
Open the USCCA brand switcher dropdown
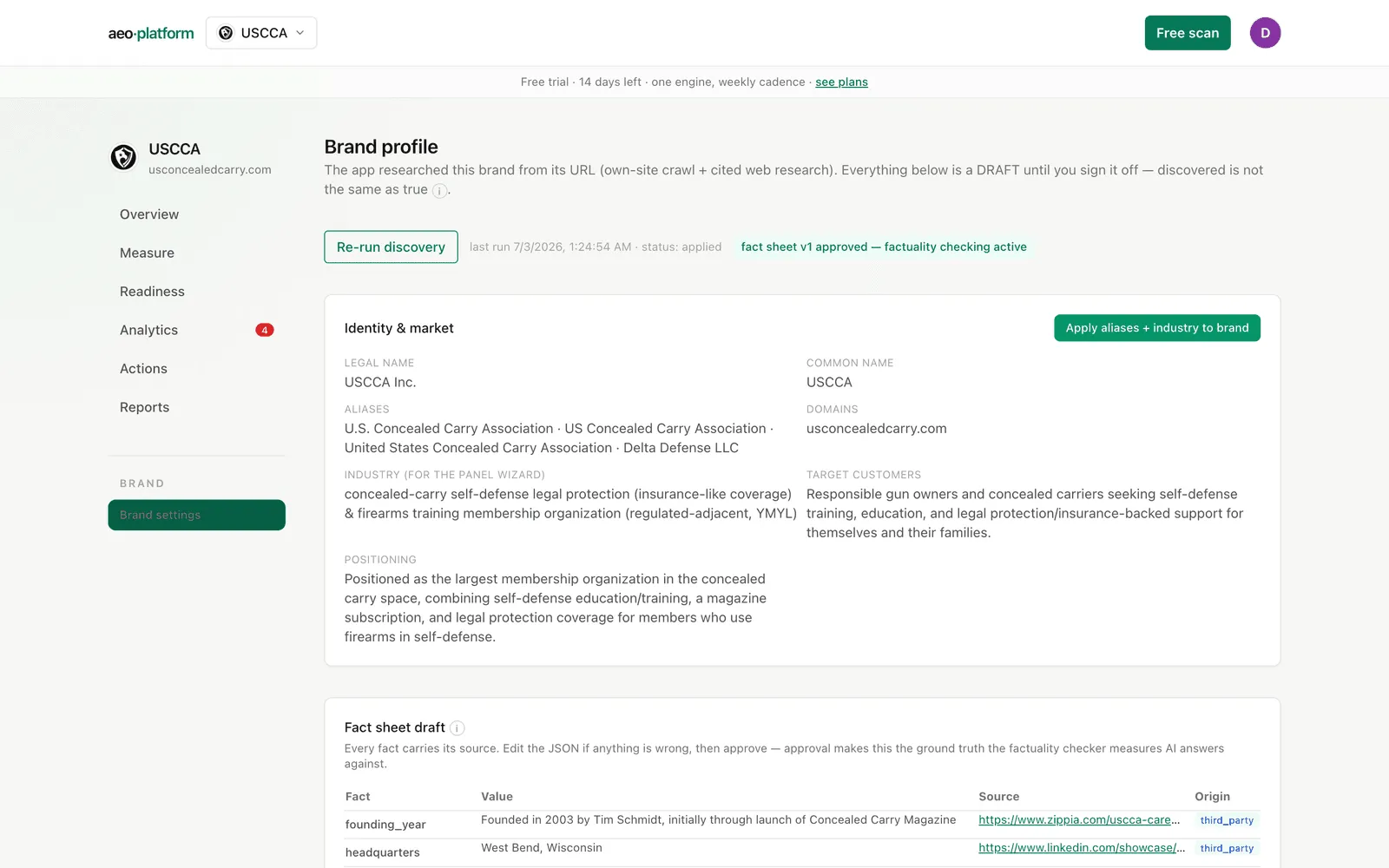click(261, 33)
